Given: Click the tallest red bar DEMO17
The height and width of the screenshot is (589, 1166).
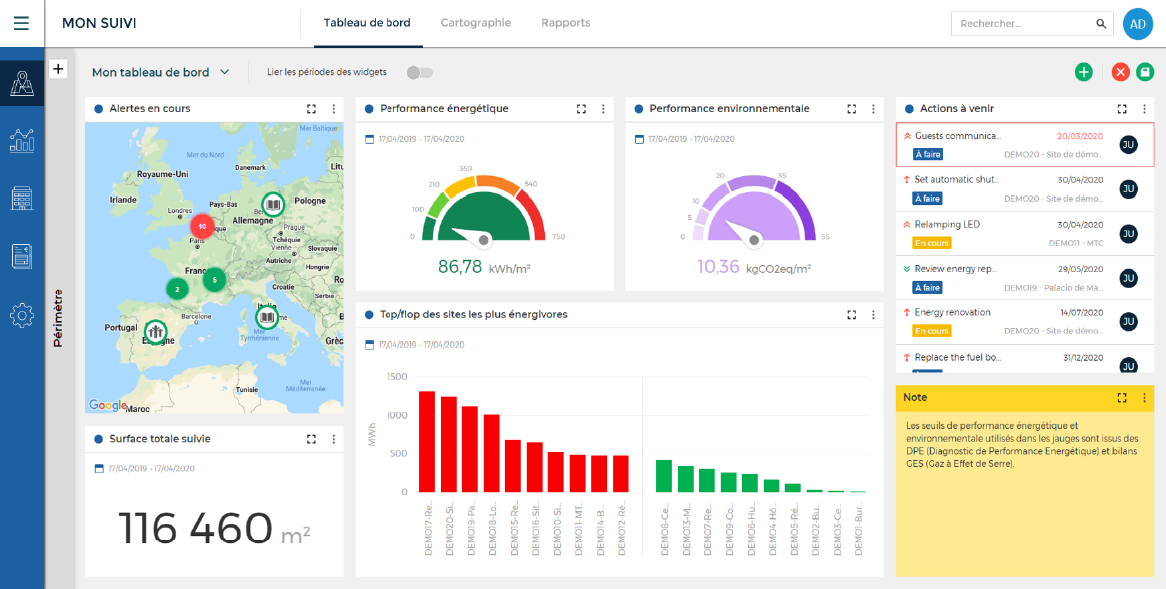Looking at the screenshot, I should click(427, 441).
